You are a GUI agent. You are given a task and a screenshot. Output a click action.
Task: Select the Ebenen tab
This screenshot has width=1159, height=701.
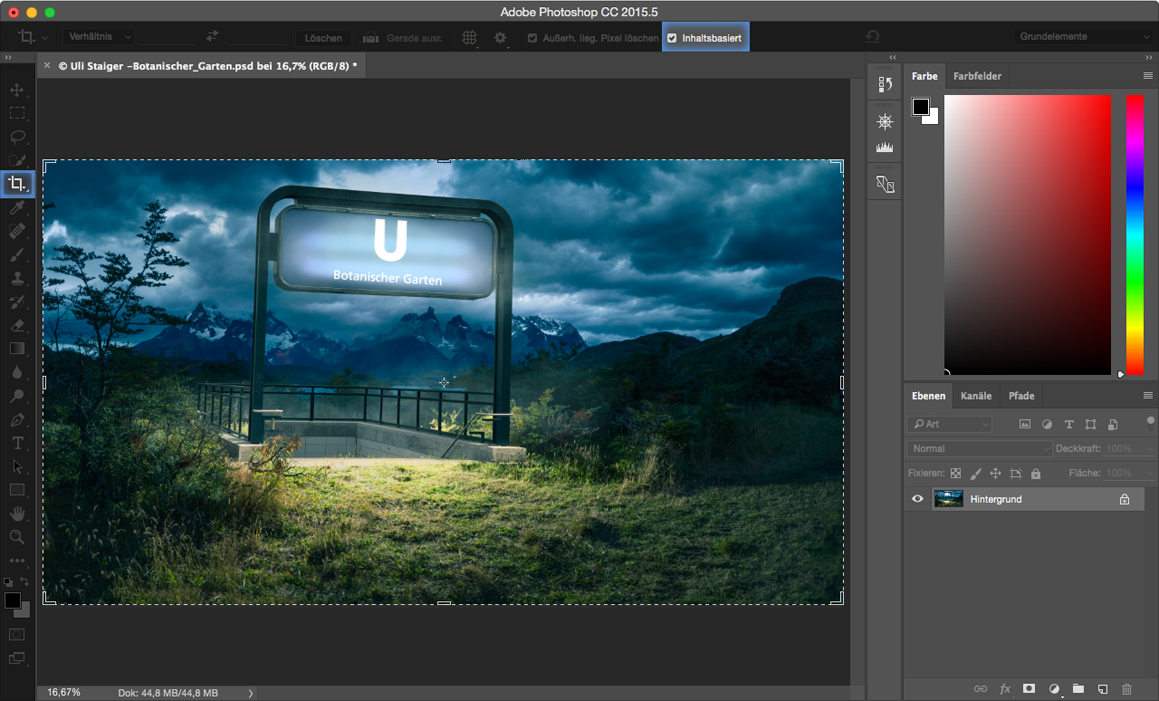coord(928,396)
